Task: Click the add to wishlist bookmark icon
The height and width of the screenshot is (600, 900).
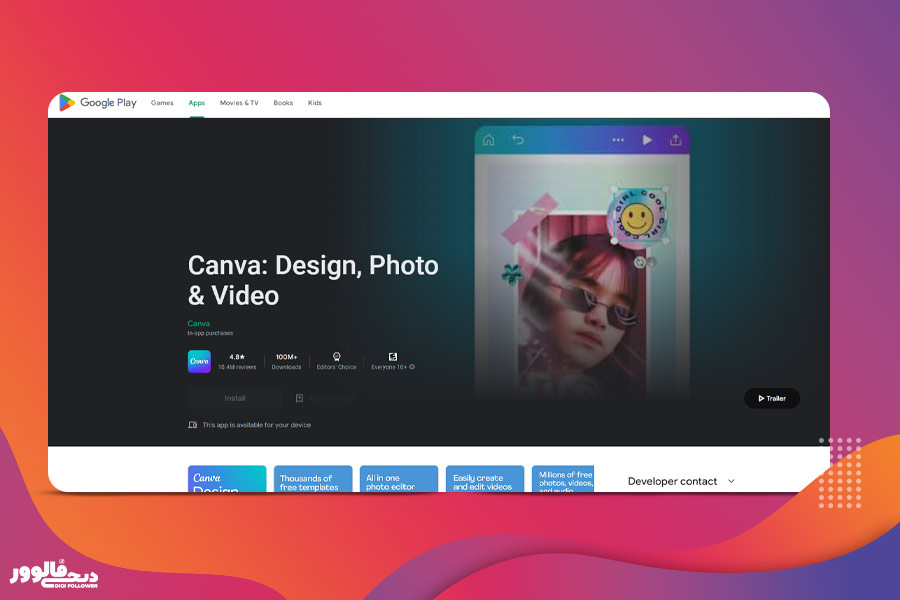Action: click(299, 398)
